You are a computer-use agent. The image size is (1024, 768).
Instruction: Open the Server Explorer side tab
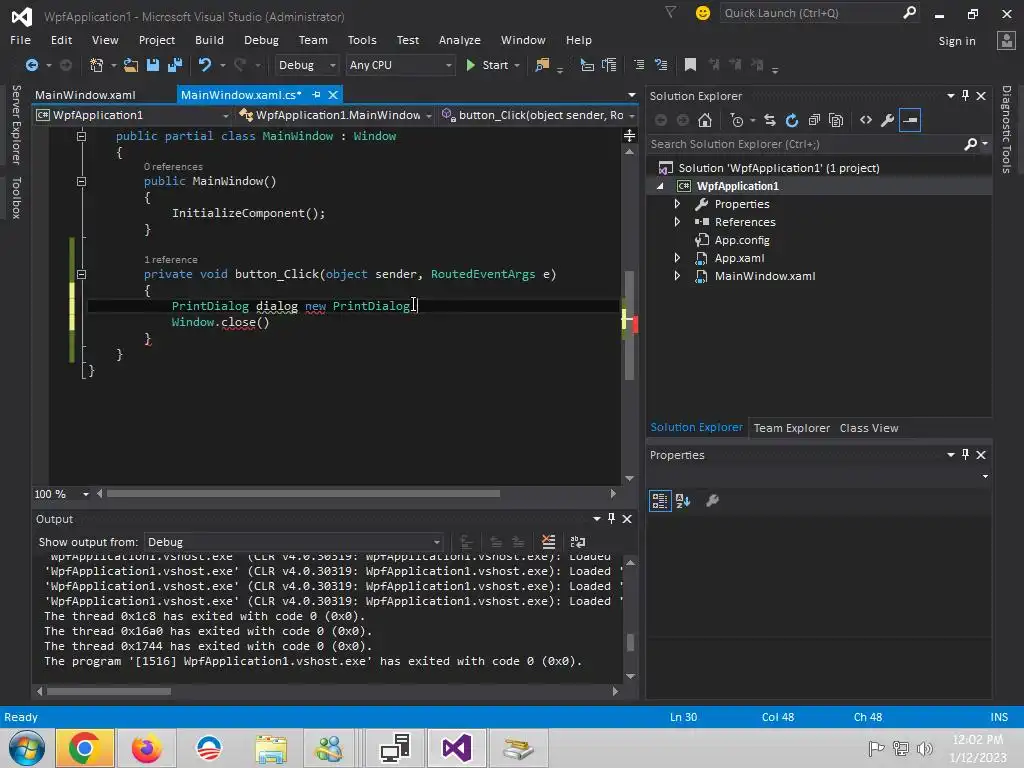(x=16, y=125)
